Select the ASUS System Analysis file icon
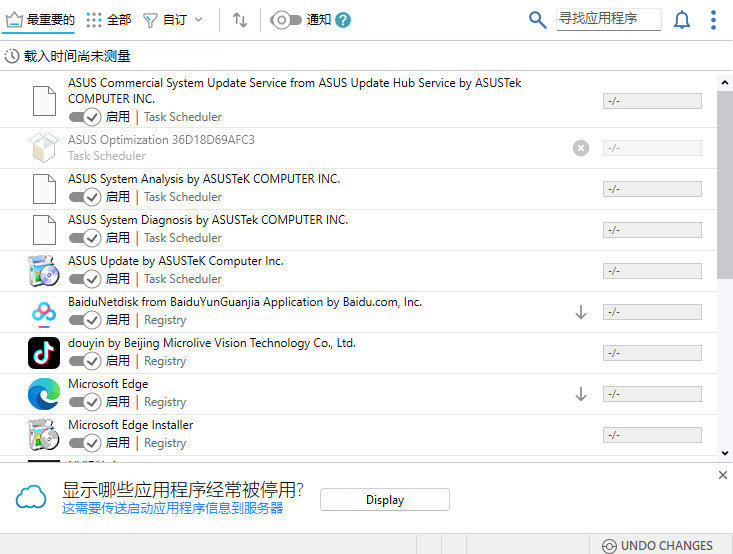 click(x=44, y=189)
